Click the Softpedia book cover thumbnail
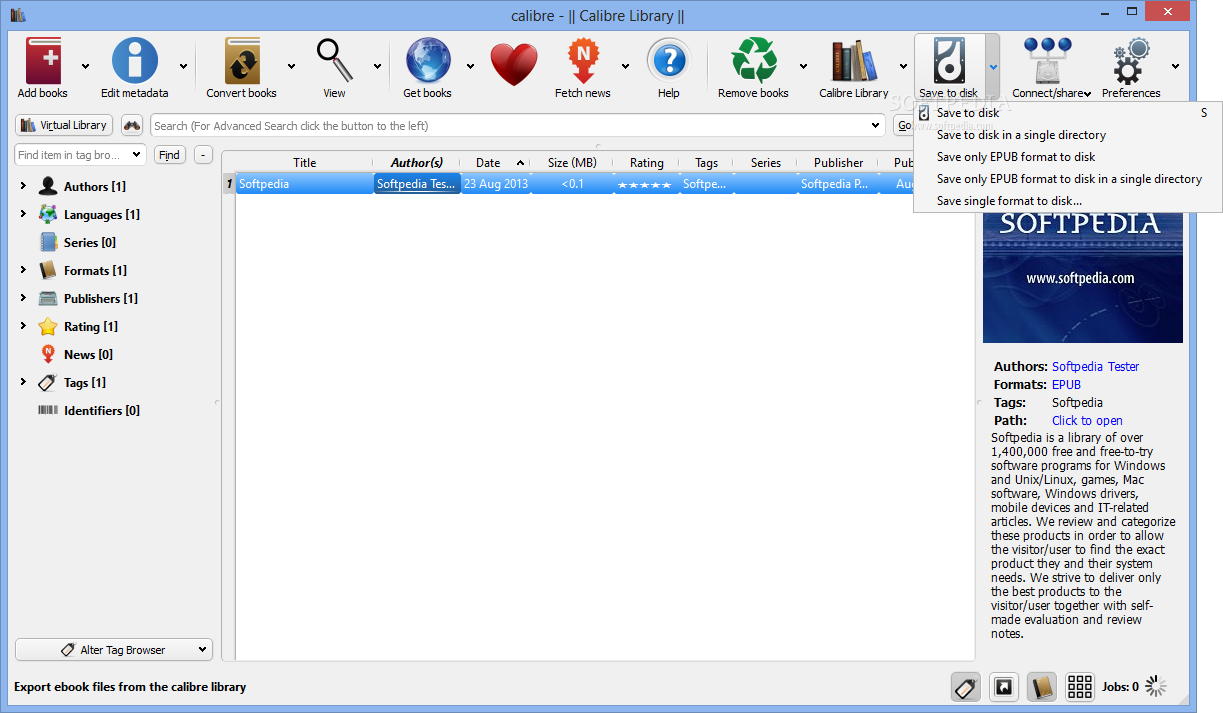 1082,278
